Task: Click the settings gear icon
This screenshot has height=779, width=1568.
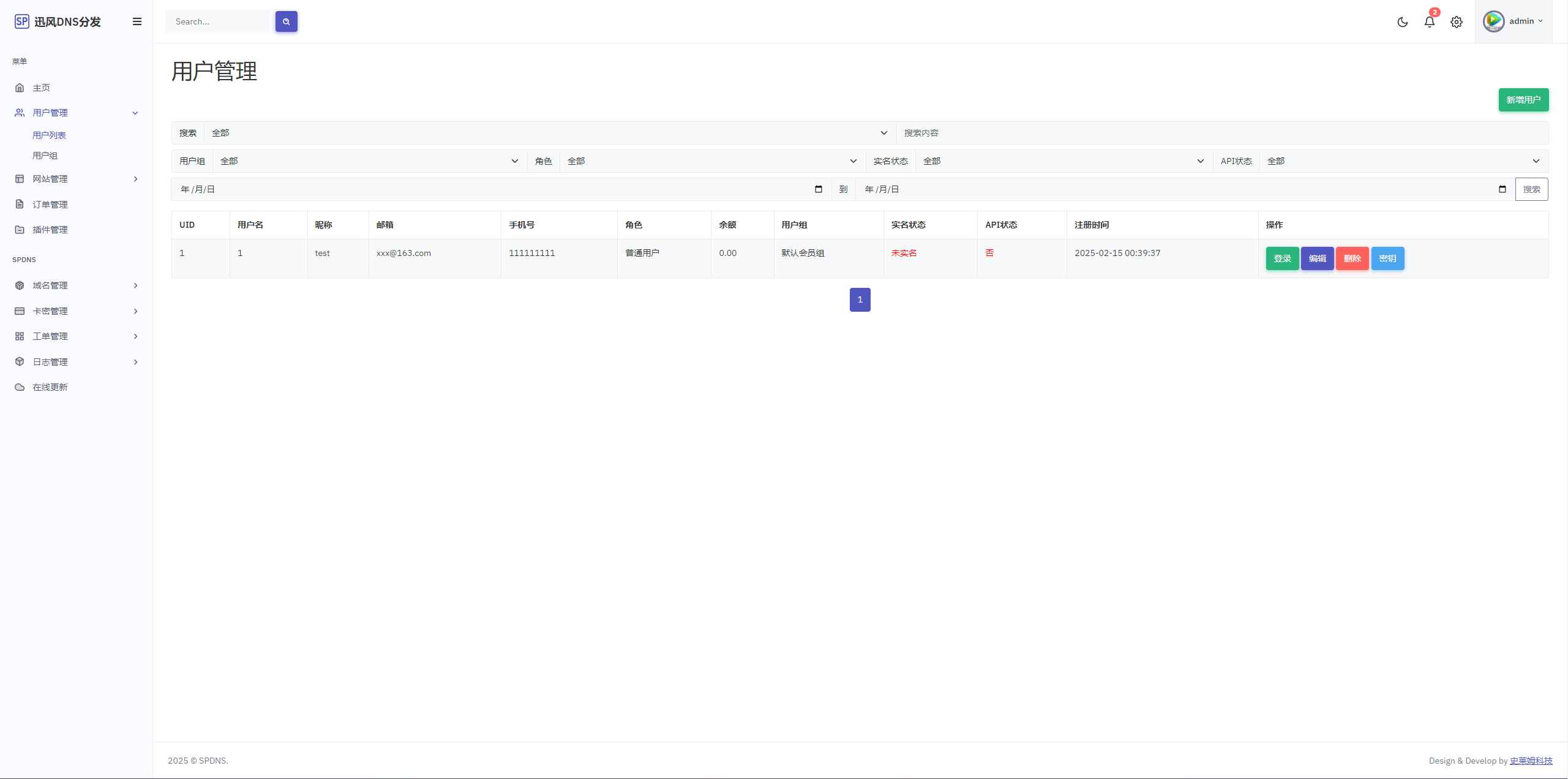Action: [x=1456, y=21]
